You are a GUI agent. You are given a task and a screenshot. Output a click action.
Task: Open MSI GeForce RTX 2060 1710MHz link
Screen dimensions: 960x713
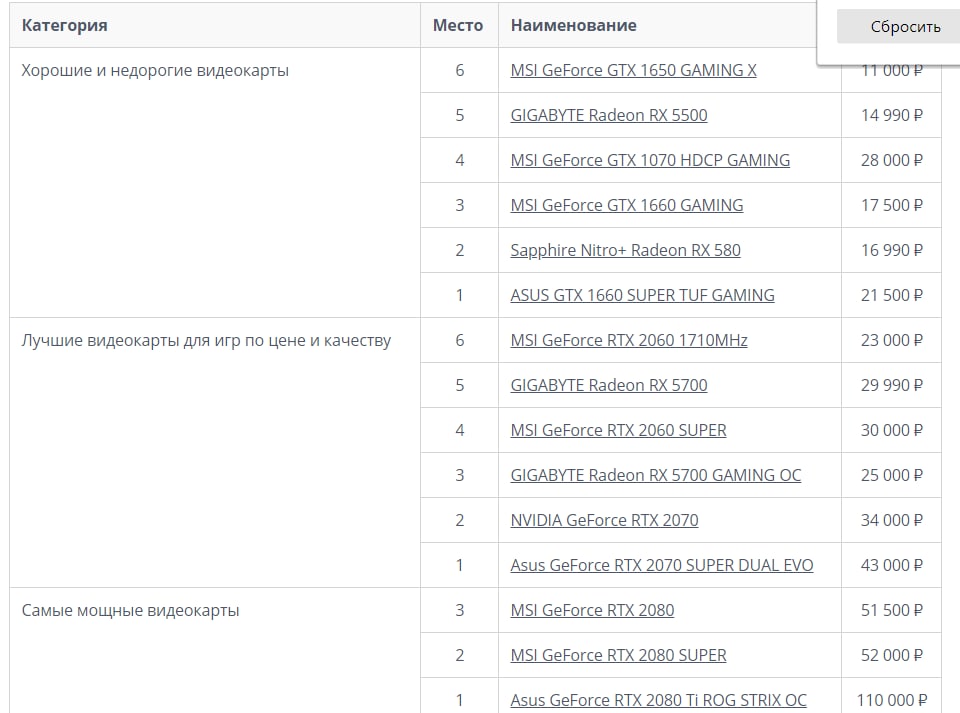click(629, 340)
